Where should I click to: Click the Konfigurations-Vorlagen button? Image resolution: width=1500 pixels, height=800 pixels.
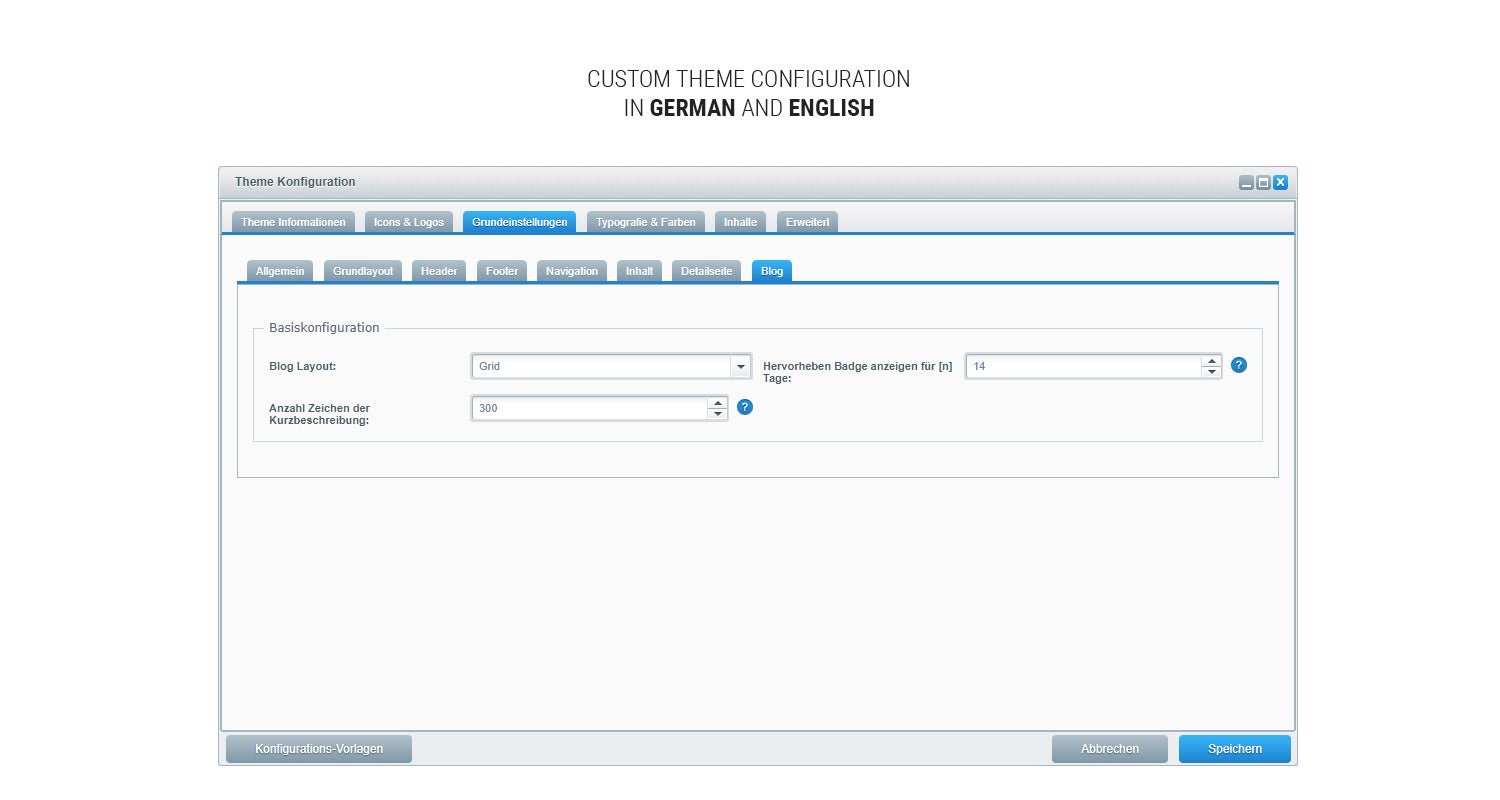click(319, 749)
